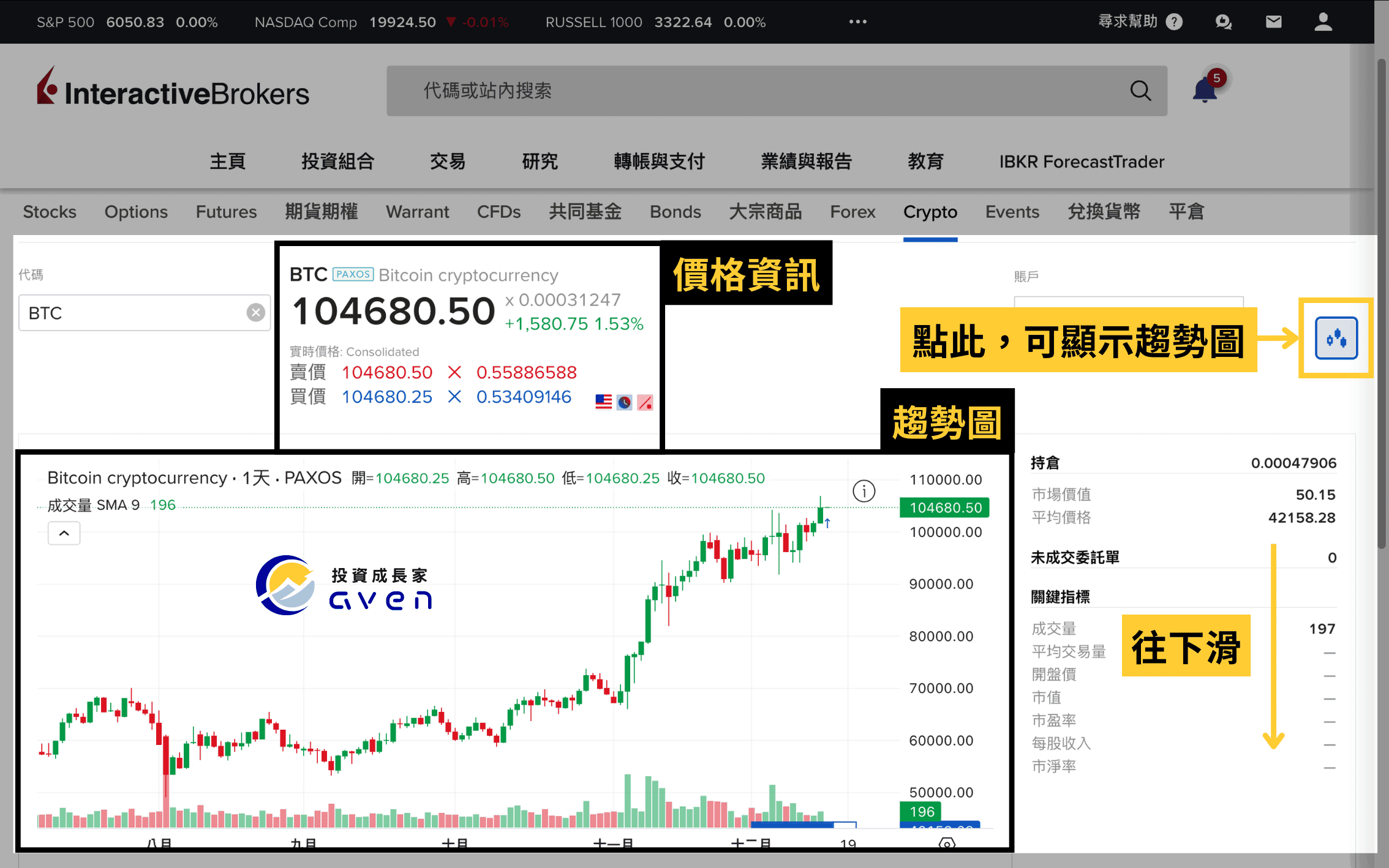Image resolution: width=1389 pixels, height=868 pixels.
Task: Clear the BTC symbol field
Action: pyautogui.click(x=255, y=313)
